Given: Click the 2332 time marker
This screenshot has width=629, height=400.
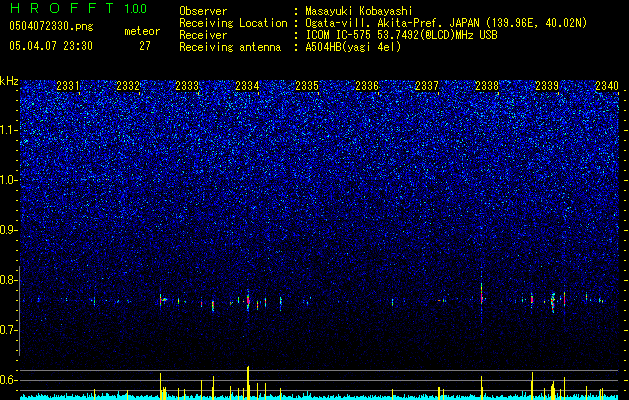Looking at the screenshot, I should coord(128,86).
